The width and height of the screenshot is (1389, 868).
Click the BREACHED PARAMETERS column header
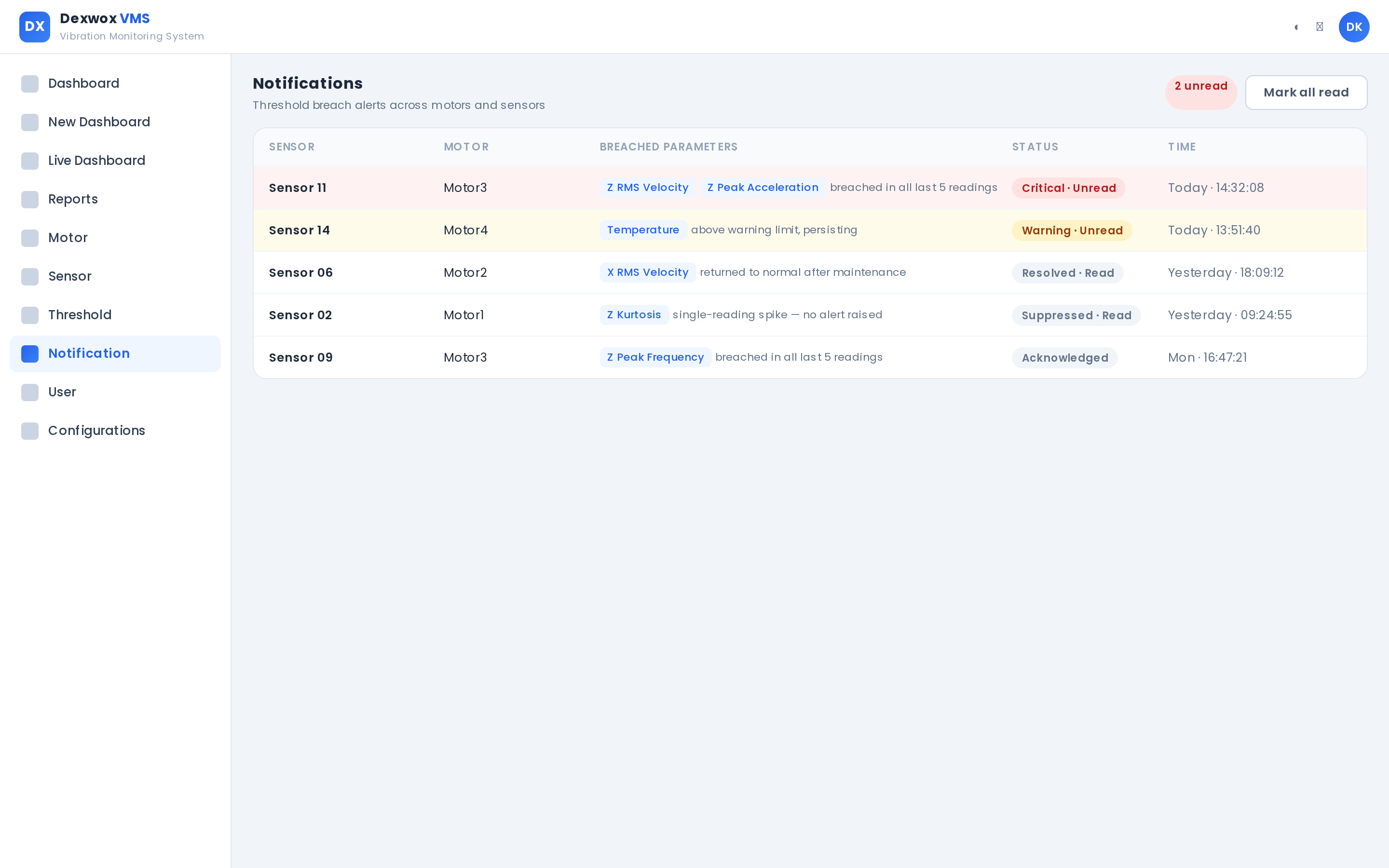tap(668, 147)
